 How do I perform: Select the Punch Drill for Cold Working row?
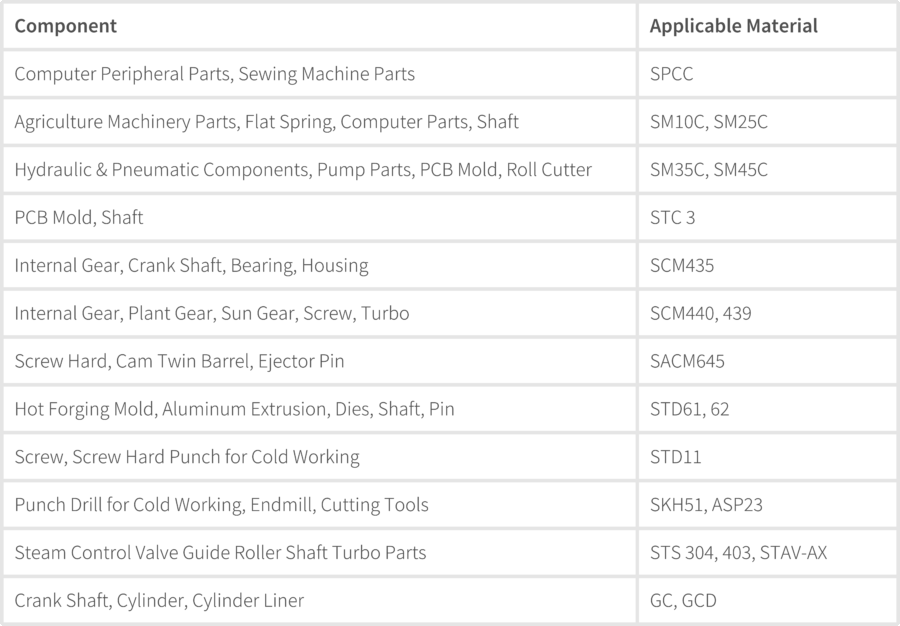pos(450,505)
